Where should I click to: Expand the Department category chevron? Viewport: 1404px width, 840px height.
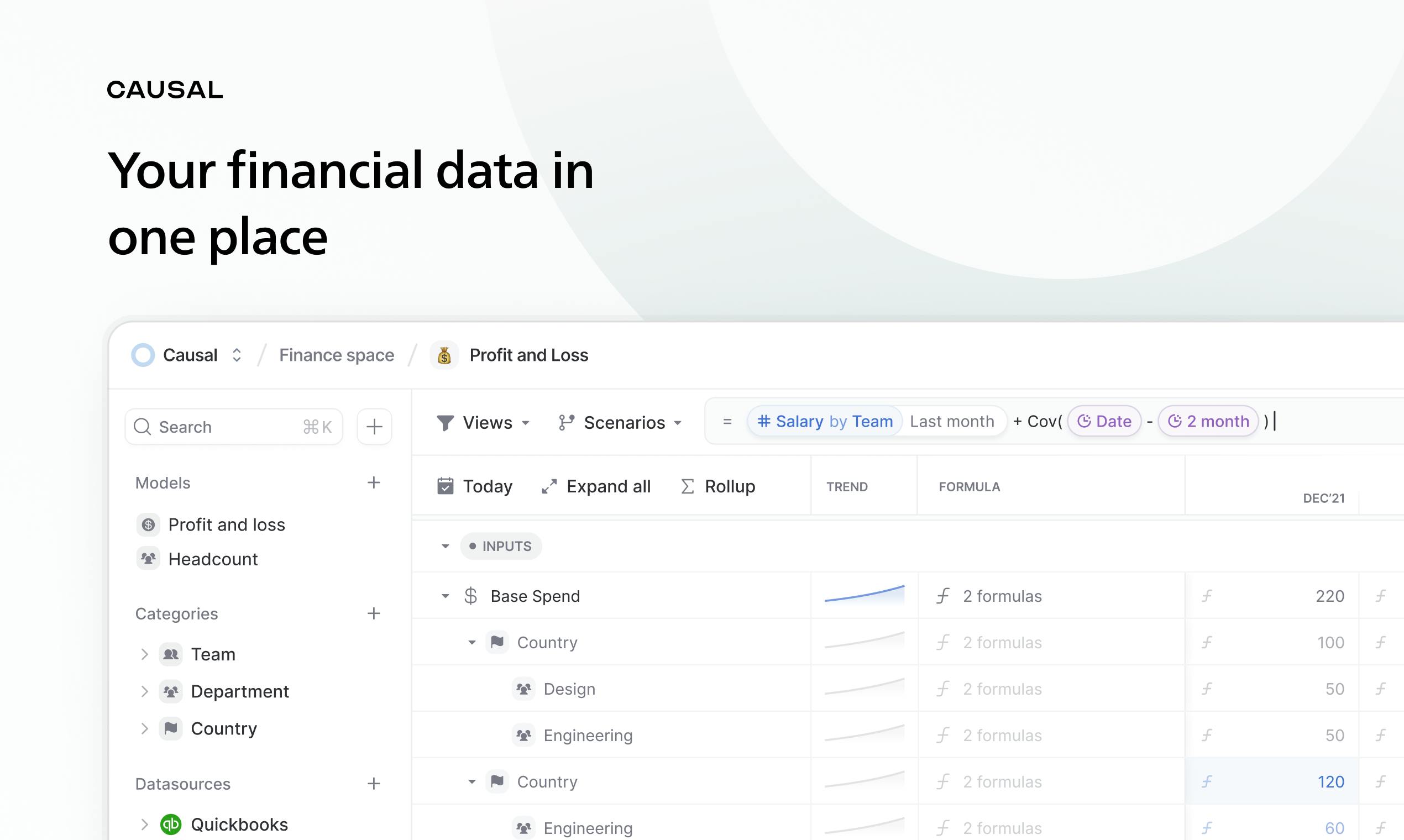pyautogui.click(x=144, y=691)
